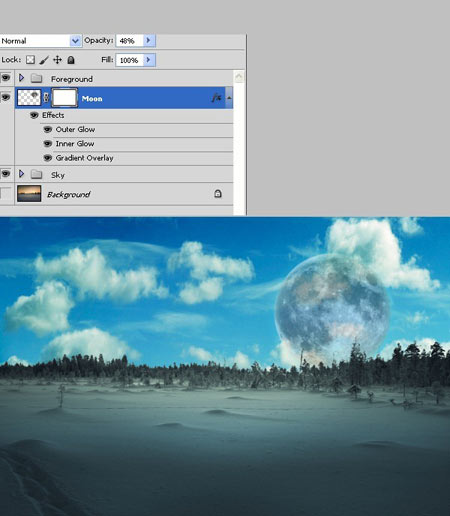Toggle lock position move icon

tap(57, 60)
